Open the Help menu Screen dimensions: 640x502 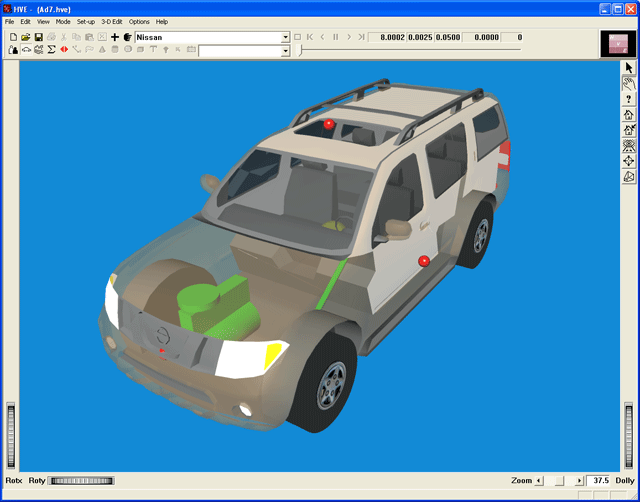162,22
